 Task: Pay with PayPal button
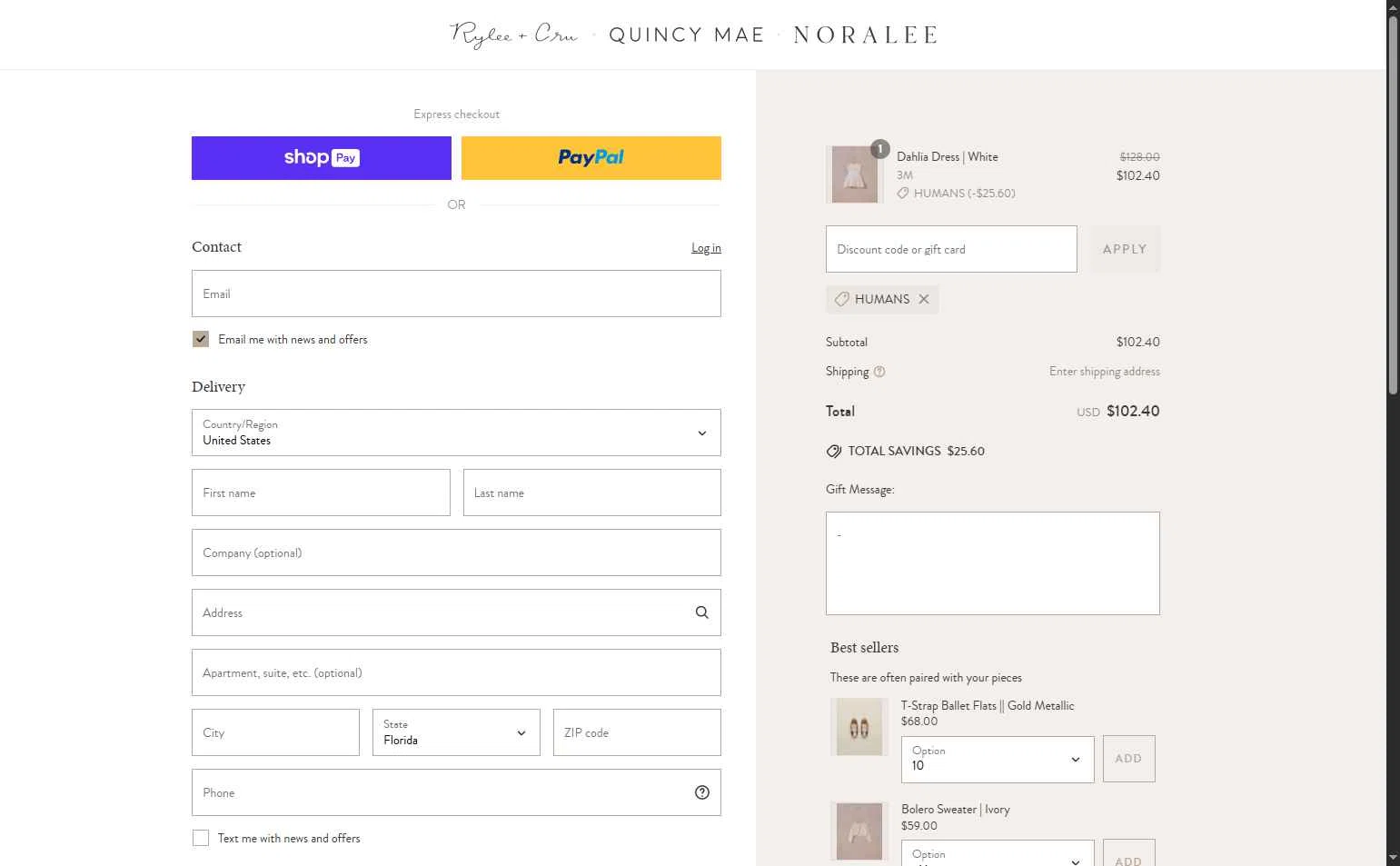point(591,158)
